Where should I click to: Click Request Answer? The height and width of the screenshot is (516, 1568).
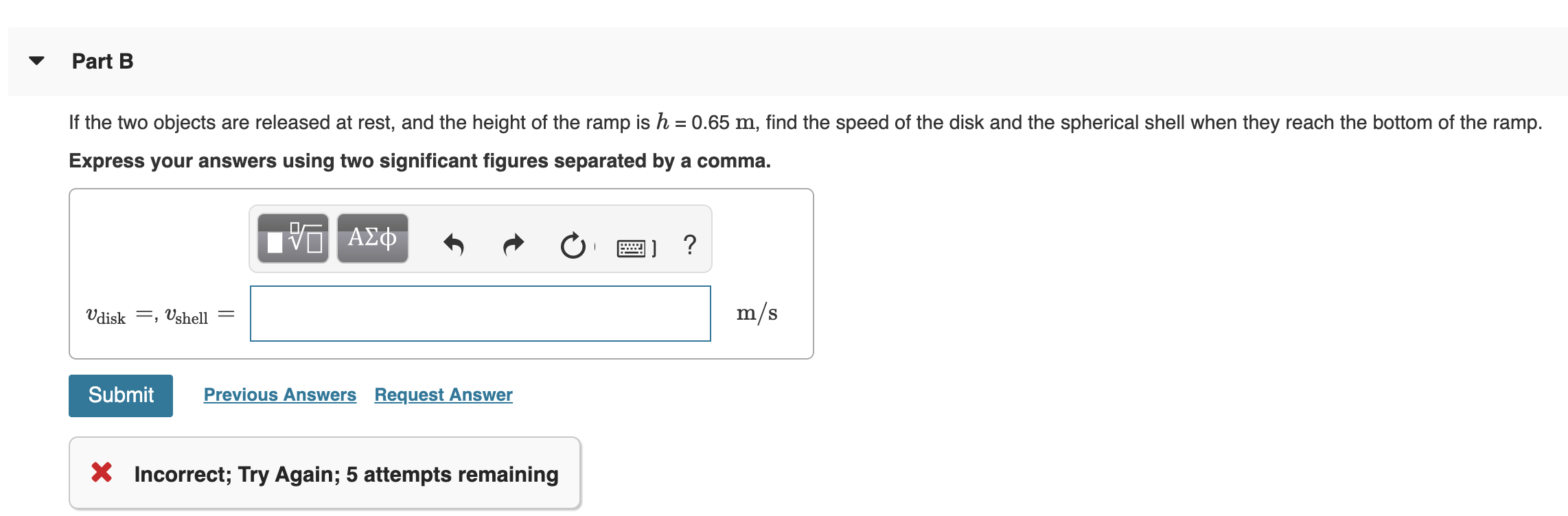[443, 395]
